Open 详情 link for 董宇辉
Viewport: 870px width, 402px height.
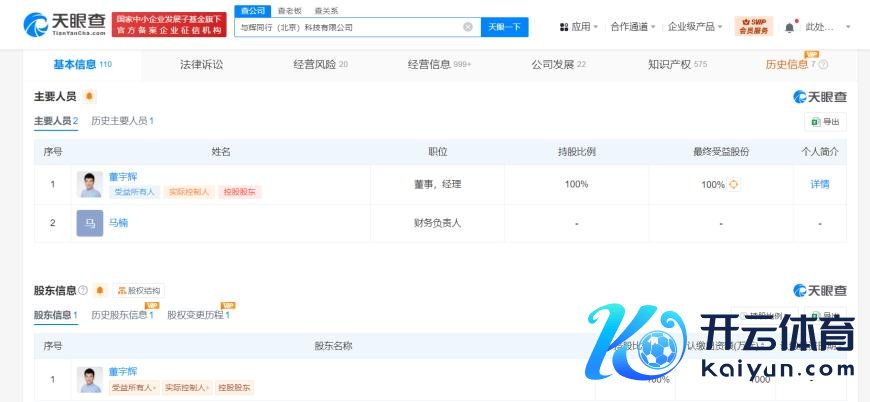[819, 184]
